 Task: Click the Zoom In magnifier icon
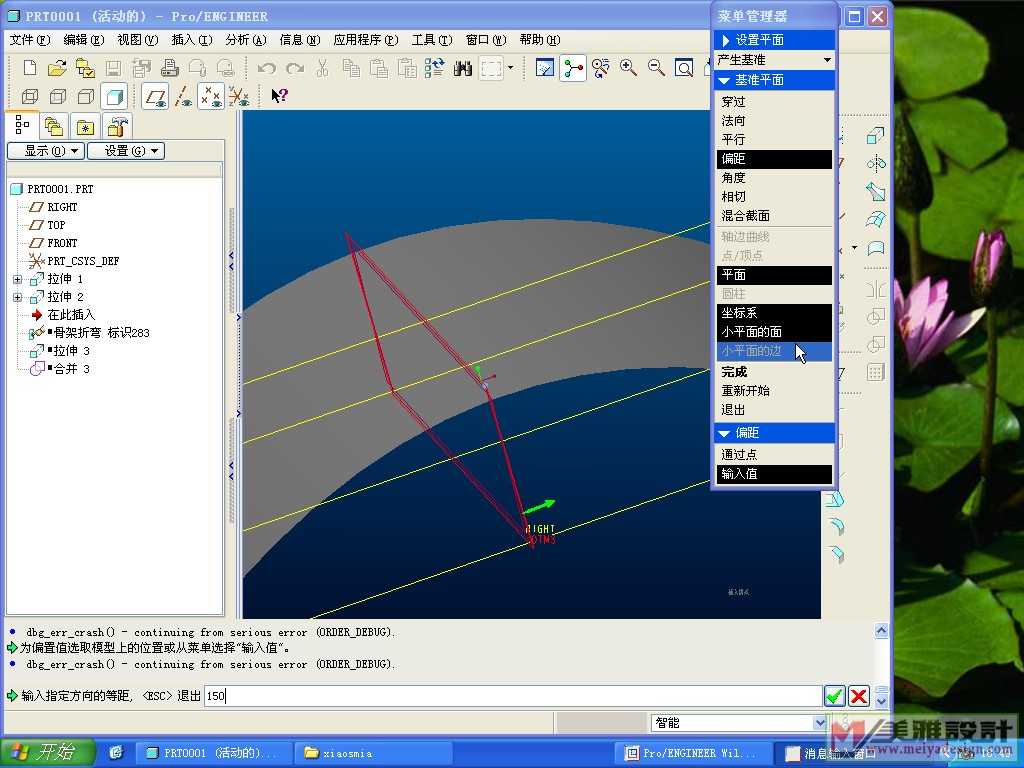click(x=628, y=68)
